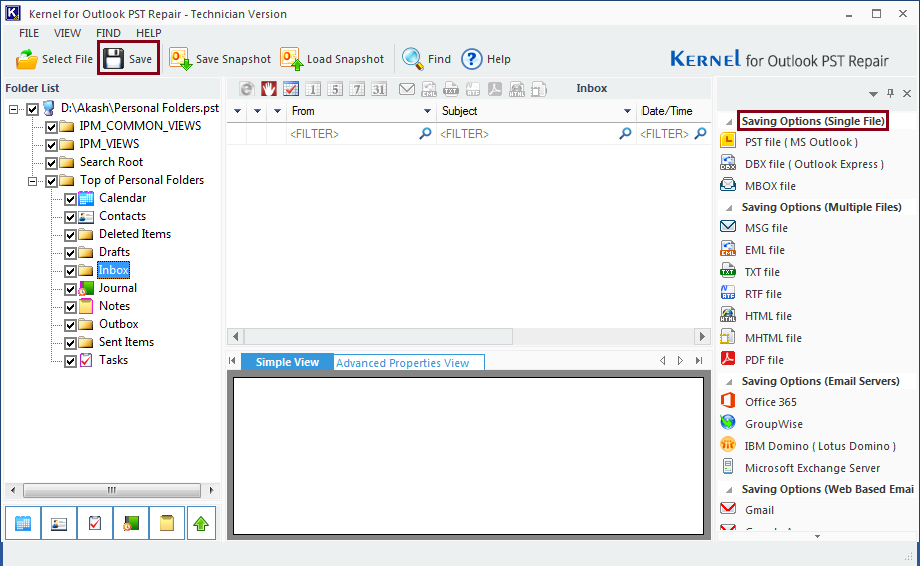This screenshot has width=920, height=566.
Task: Click the TXT export icon in list toolbar
Action: [x=451, y=89]
